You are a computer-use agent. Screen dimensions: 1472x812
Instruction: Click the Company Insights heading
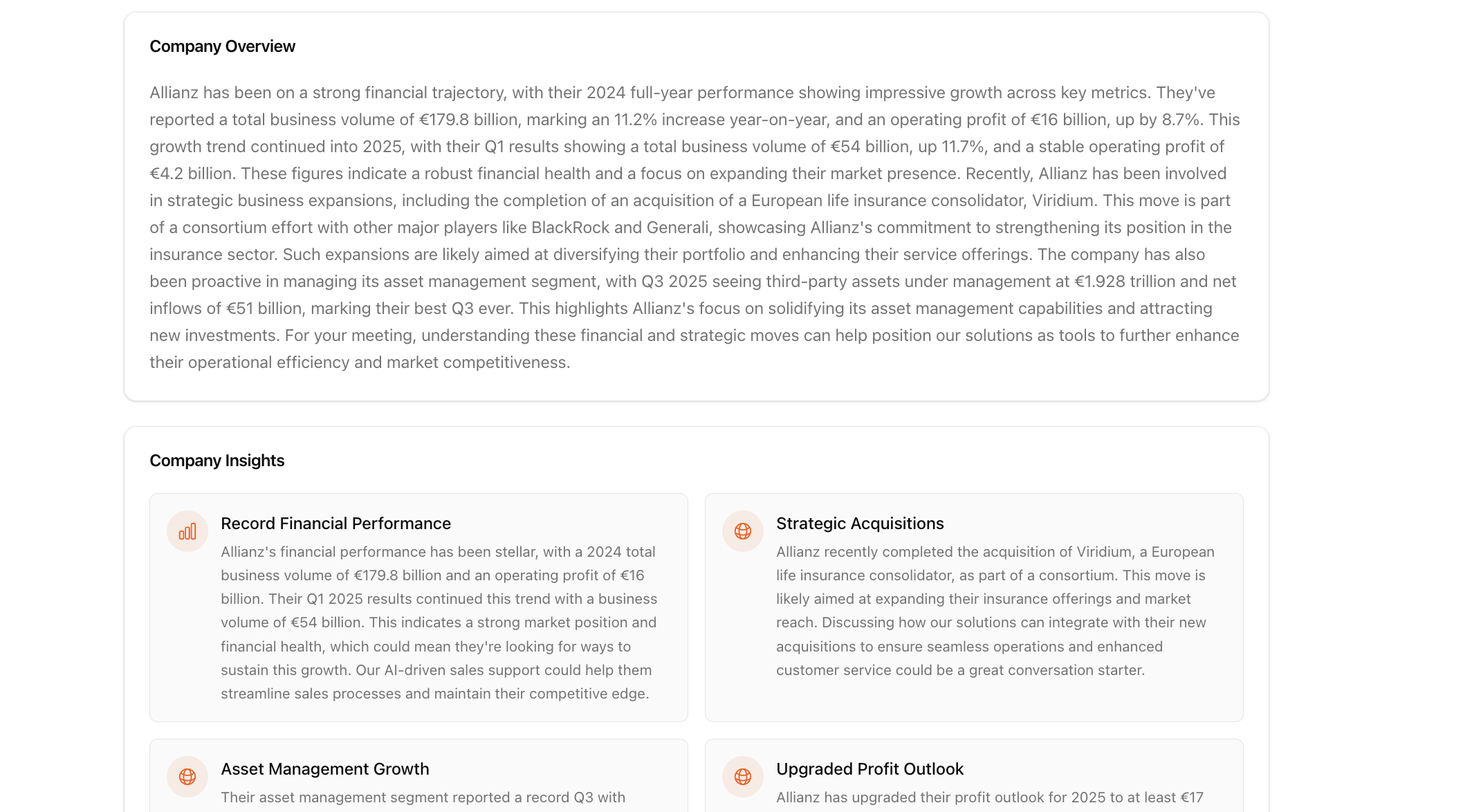pyautogui.click(x=217, y=461)
